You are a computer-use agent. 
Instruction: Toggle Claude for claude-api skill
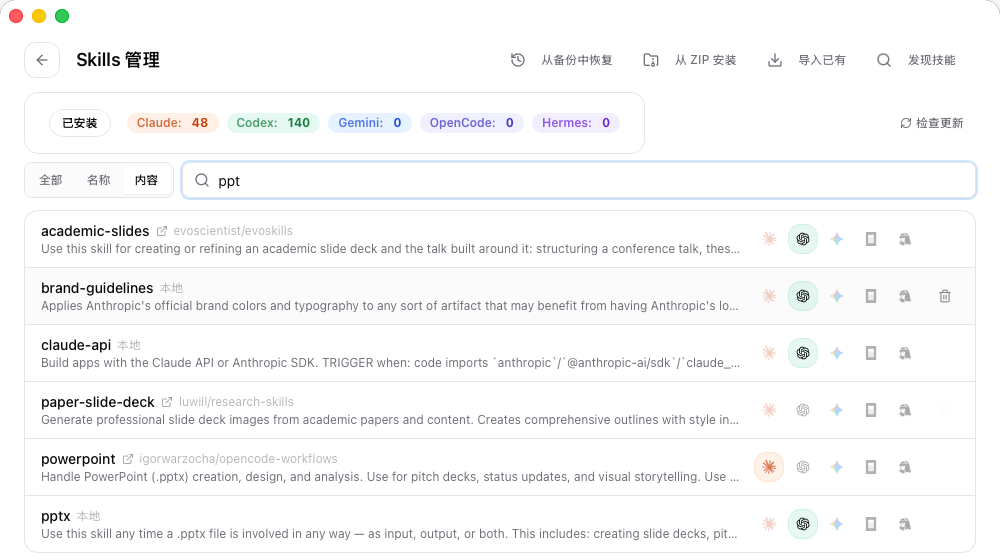click(x=769, y=353)
